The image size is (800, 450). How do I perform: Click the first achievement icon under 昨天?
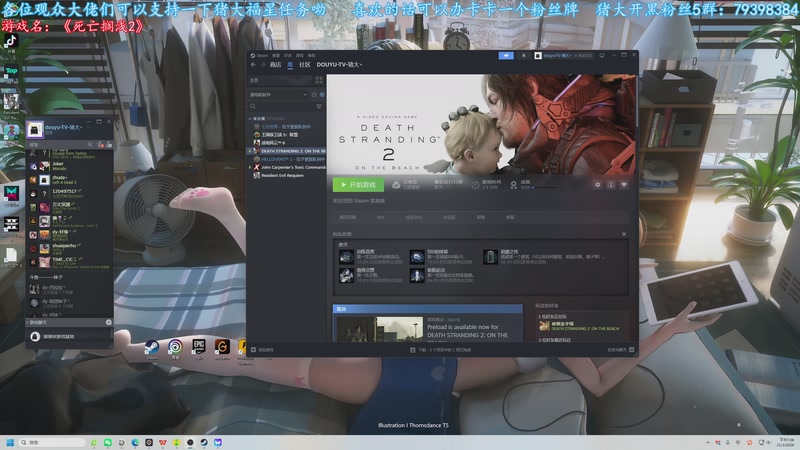click(x=346, y=257)
